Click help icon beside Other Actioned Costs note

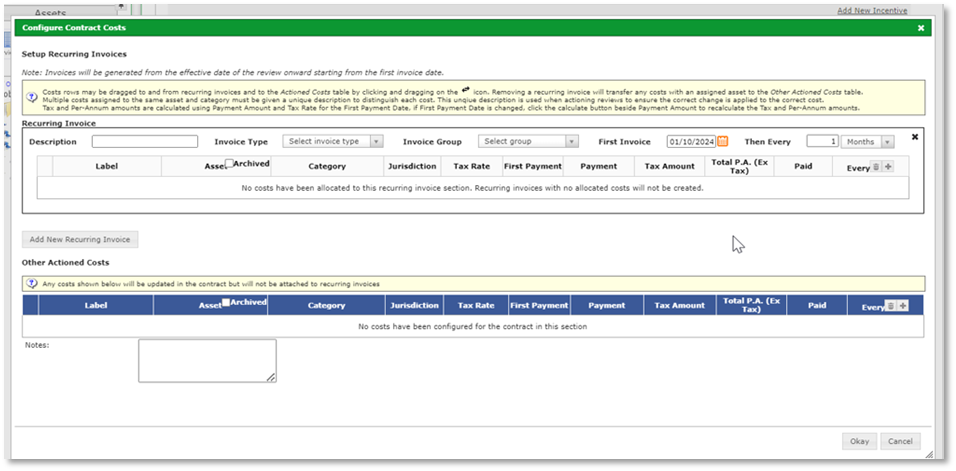[x=32, y=283]
